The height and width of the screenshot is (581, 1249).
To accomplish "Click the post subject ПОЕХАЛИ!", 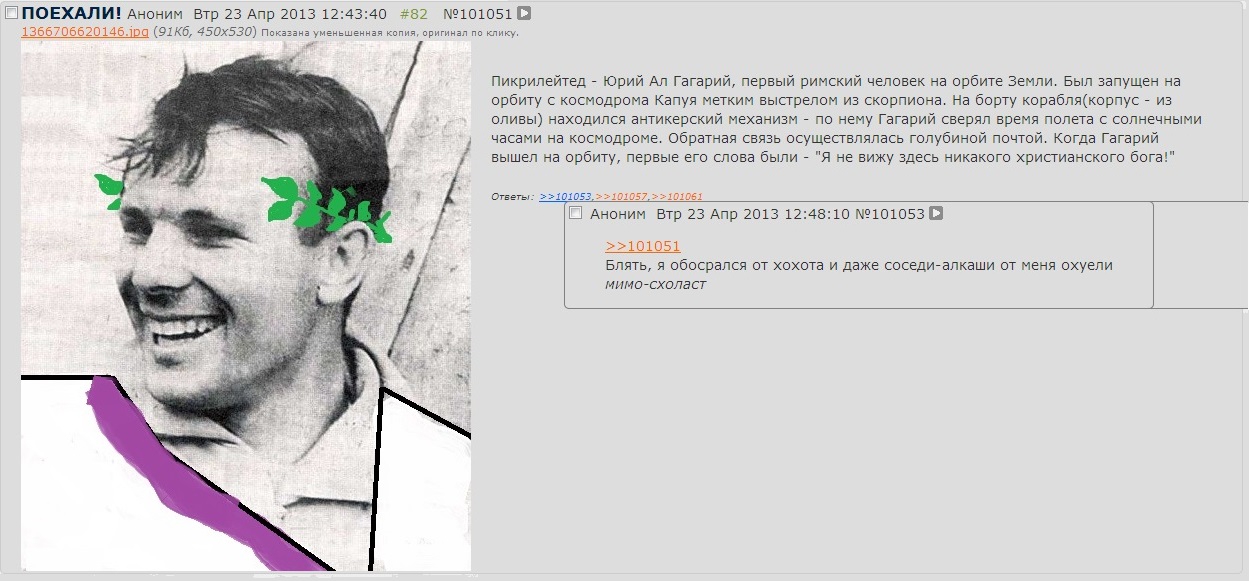I will click(x=71, y=13).
